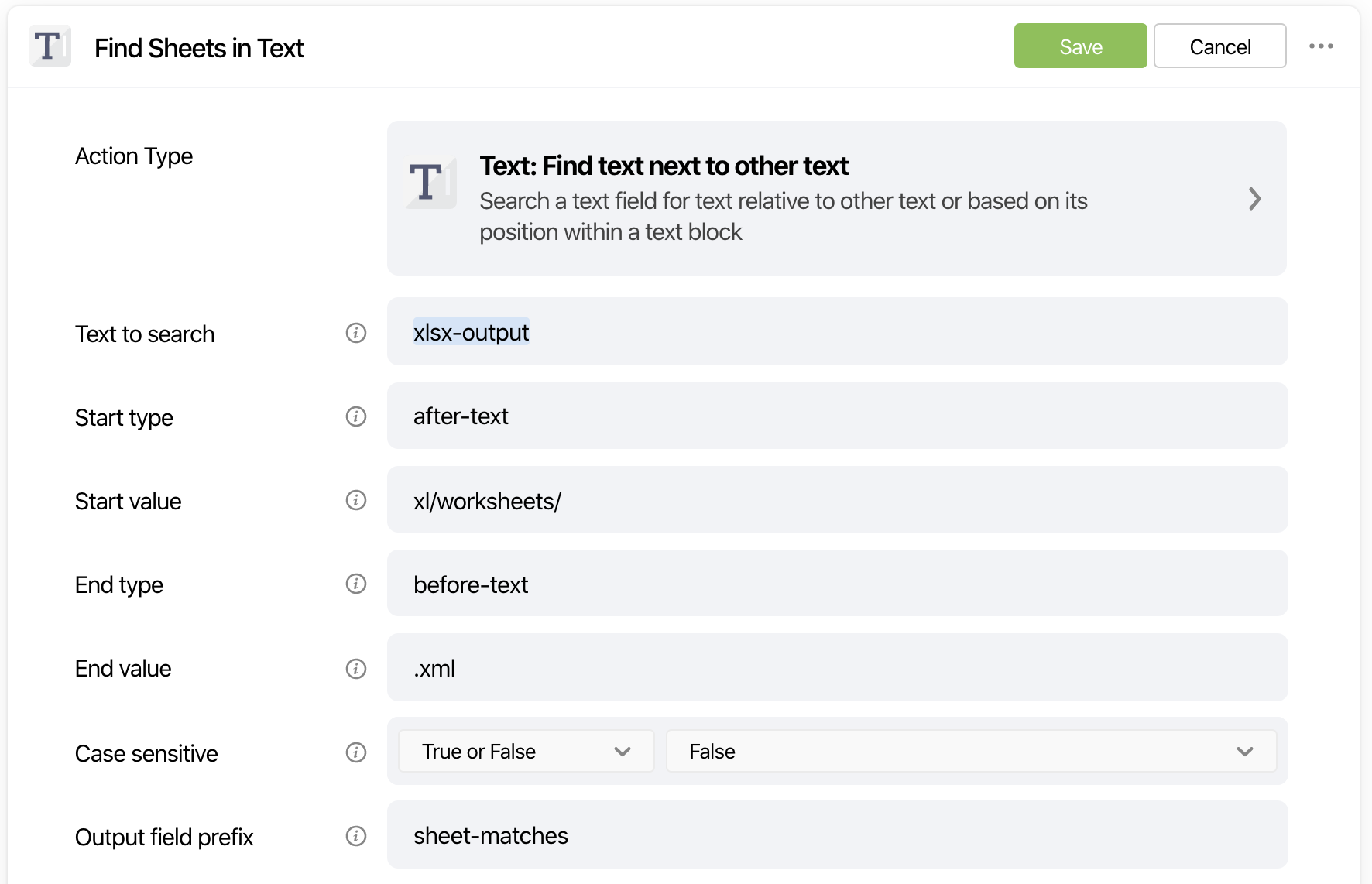
Task: Click the Output field prefix info icon
Action: (356, 836)
